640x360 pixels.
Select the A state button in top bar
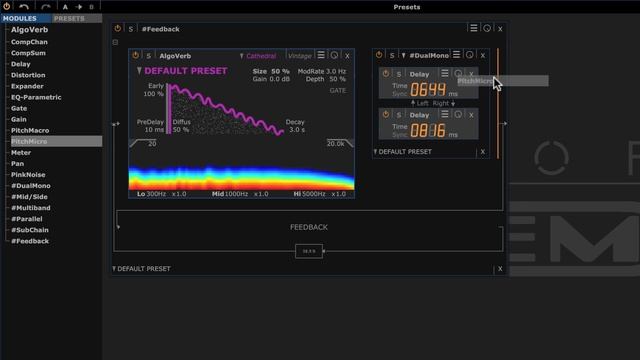coord(65,7)
